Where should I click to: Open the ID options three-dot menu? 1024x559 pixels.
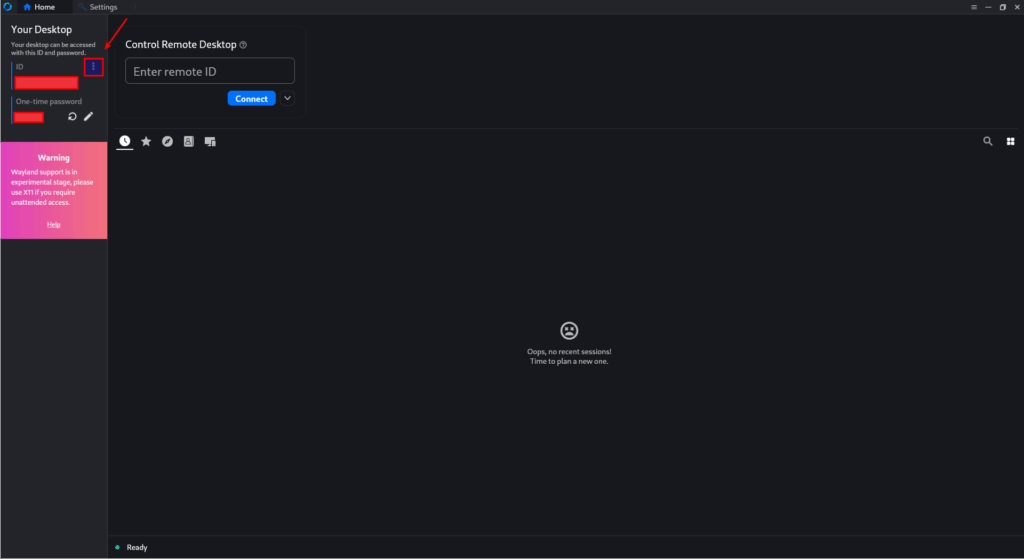coord(93,67)
